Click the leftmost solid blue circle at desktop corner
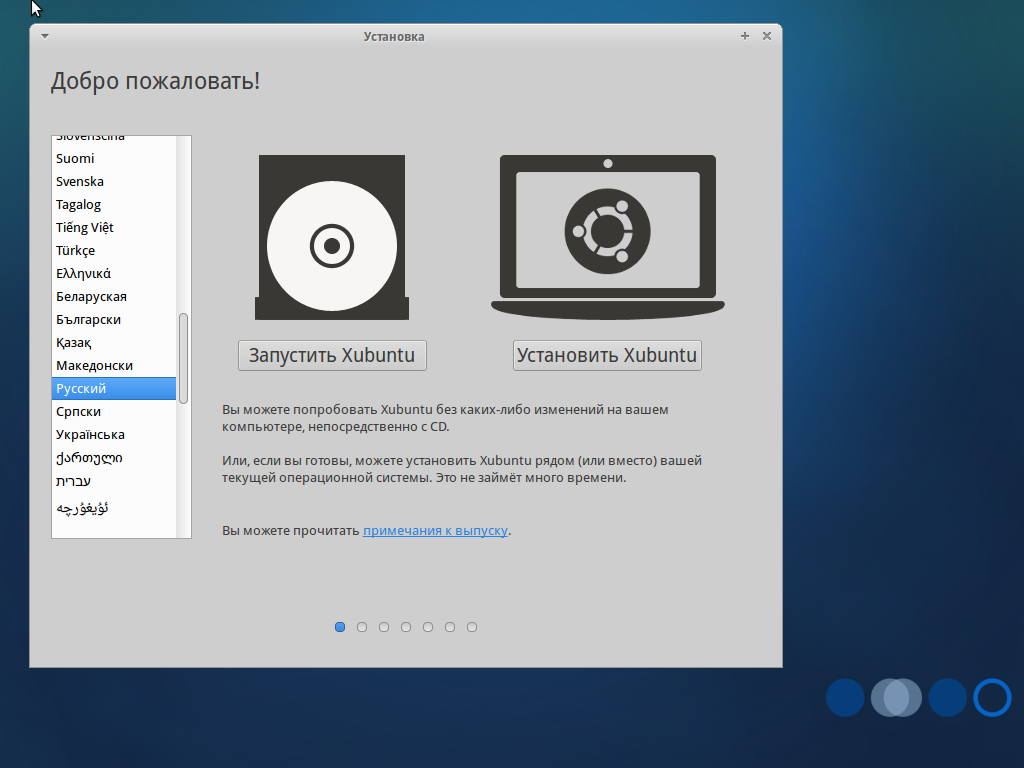1024x768 pixels. (x=844, y=697)
